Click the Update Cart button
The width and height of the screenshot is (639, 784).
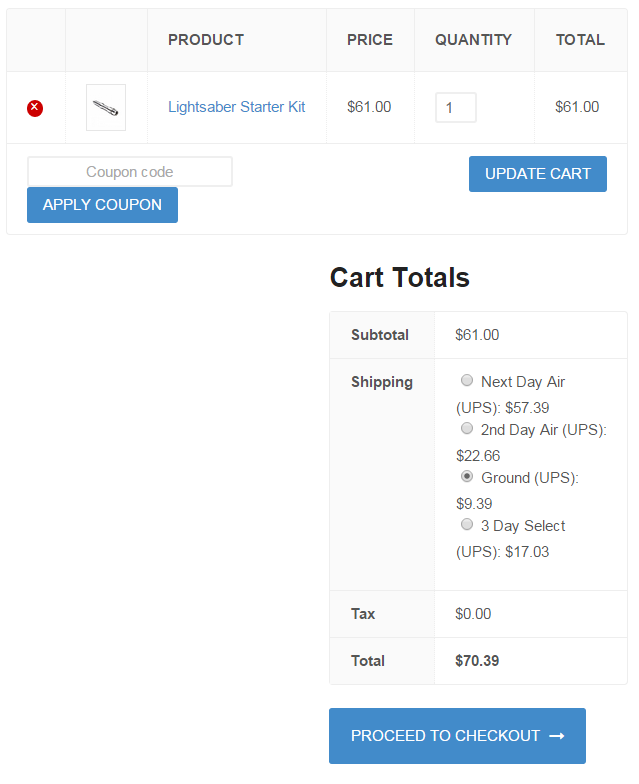(538, 174)
